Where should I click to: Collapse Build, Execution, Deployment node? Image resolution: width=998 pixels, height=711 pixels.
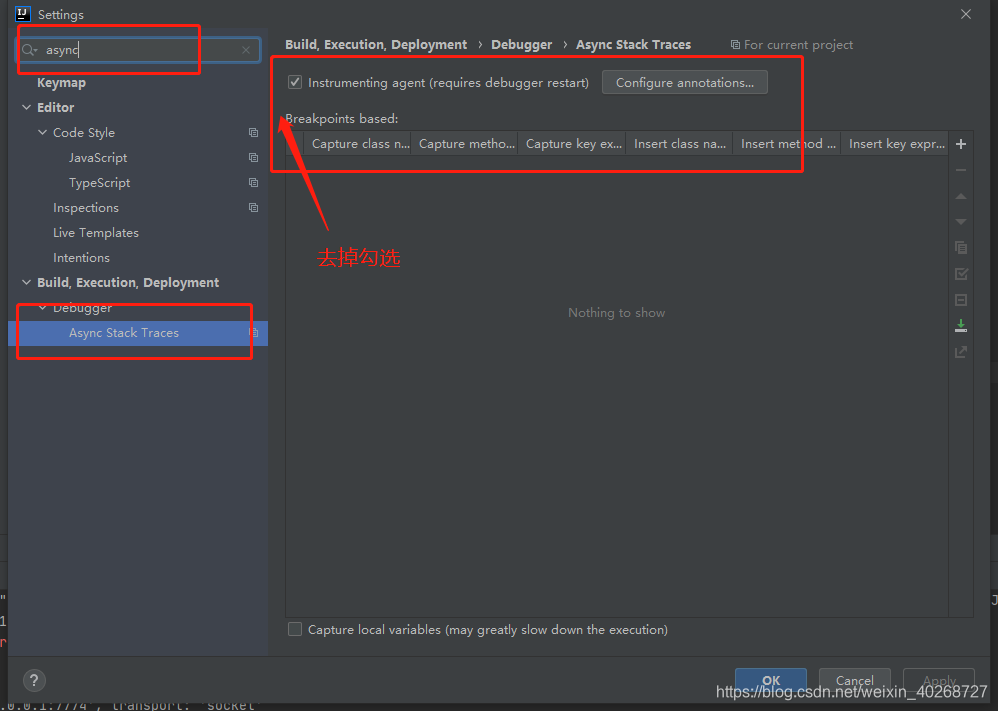click(x=26, y=282)
